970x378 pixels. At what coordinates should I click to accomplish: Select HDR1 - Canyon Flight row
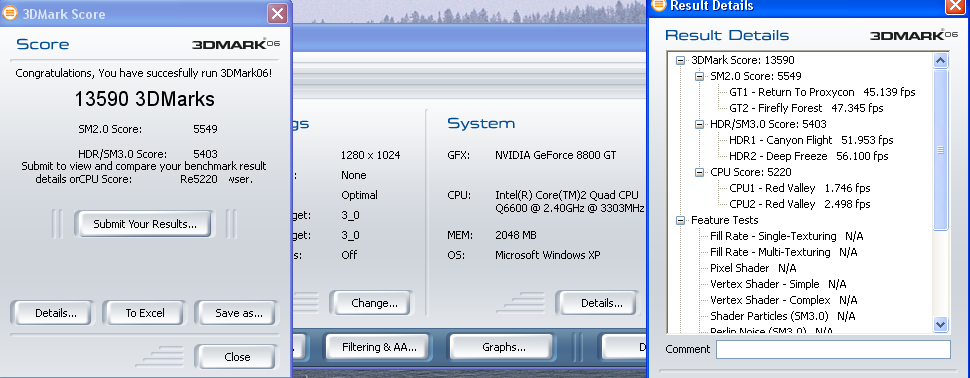811,140
